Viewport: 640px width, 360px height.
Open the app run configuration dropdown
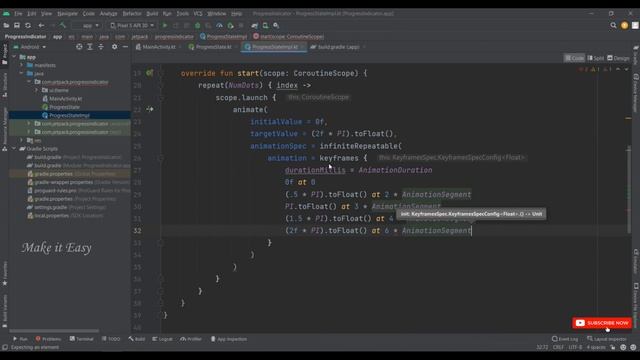coord(87,25)
